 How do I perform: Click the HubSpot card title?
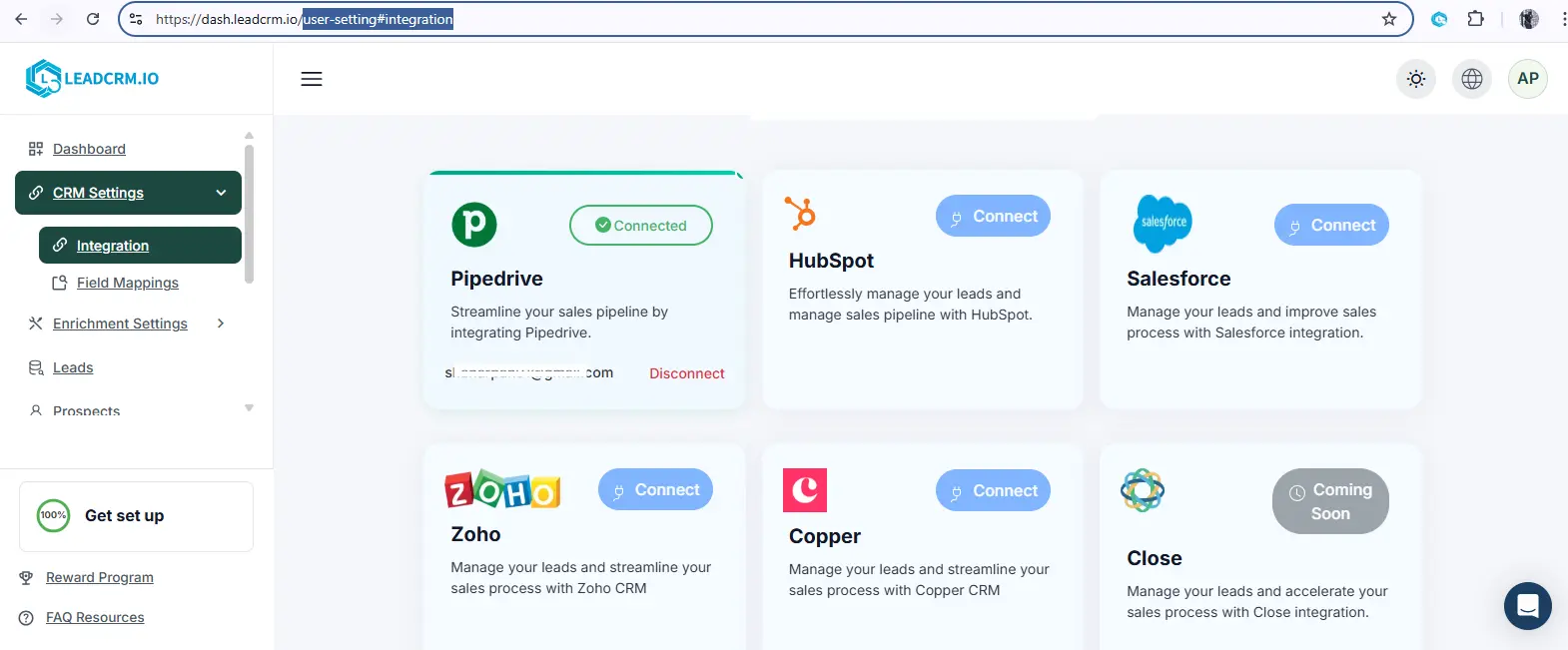831,261
